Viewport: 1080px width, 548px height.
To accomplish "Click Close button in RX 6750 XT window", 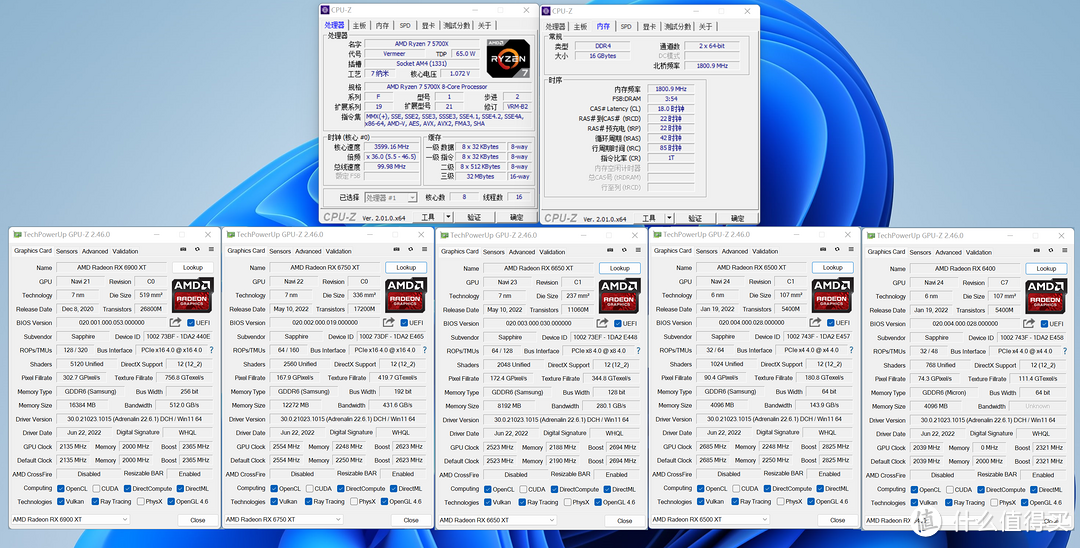I will 411,520.
